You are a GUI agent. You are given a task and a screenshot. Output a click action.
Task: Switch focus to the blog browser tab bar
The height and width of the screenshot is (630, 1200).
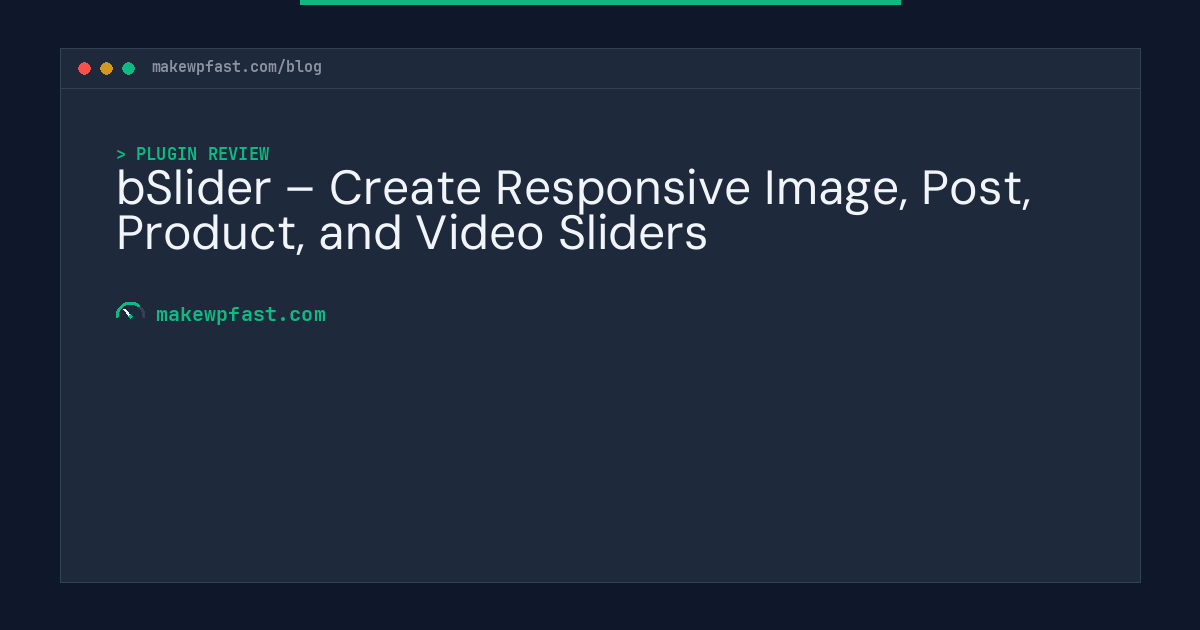600,68
